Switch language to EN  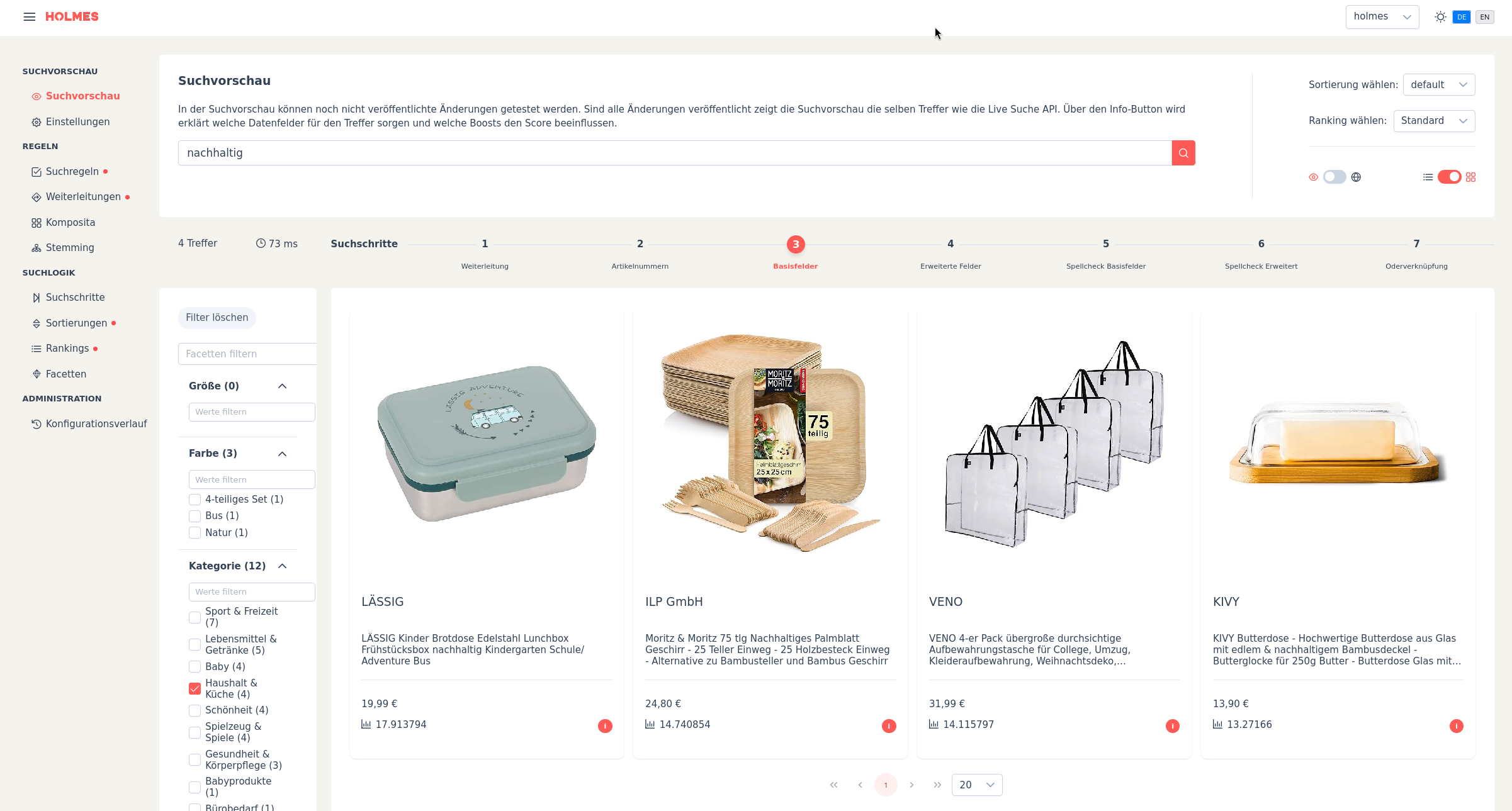click(x=1484, y=17)
